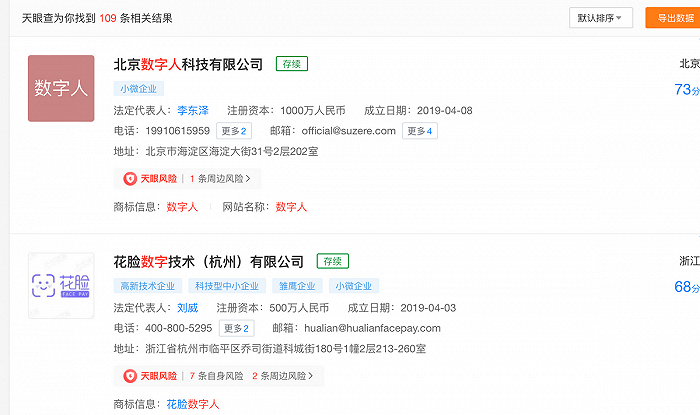Click the 68分 score
This screenshot has height=415, width=700.
pyautogui.click(x=687, y=287)
